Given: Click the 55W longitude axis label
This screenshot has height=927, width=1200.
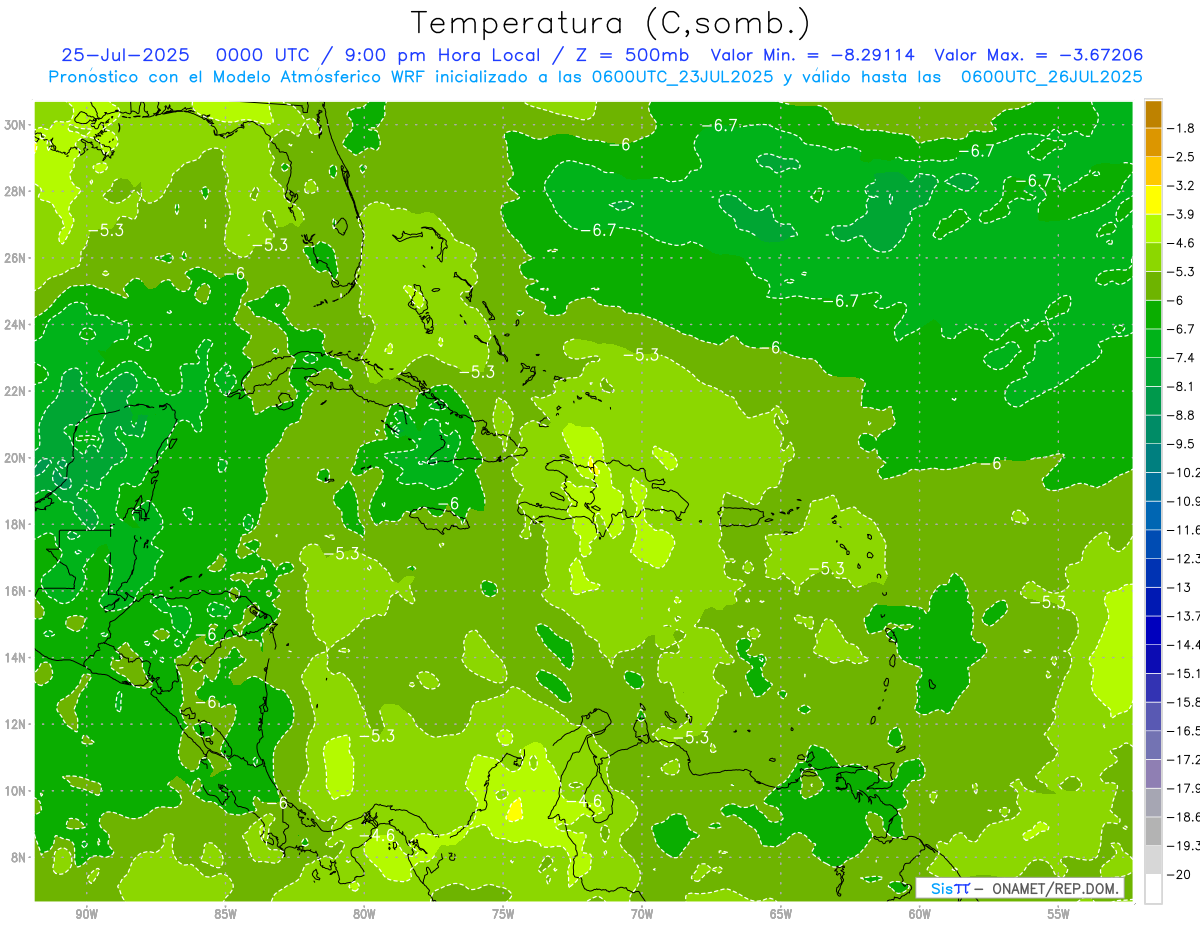Looking at the screenshot, I should [x=1059, y=914].
